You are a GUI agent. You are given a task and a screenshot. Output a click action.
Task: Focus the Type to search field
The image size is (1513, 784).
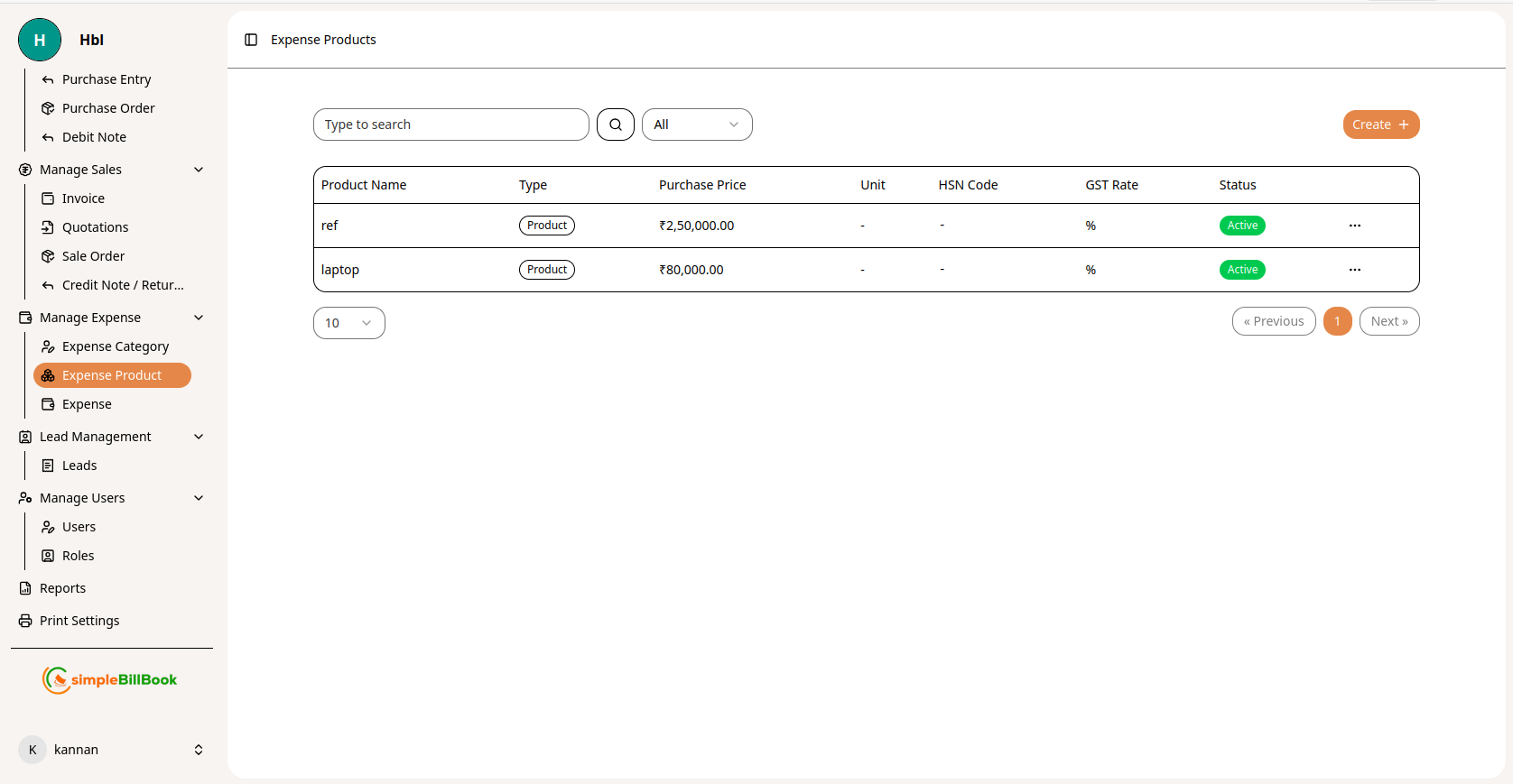click(x=450, y=125)
